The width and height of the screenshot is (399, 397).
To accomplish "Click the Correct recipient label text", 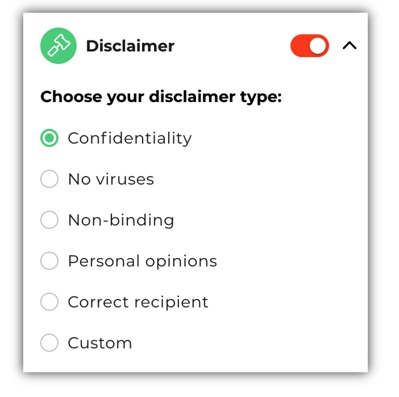I will click(138, 302).
